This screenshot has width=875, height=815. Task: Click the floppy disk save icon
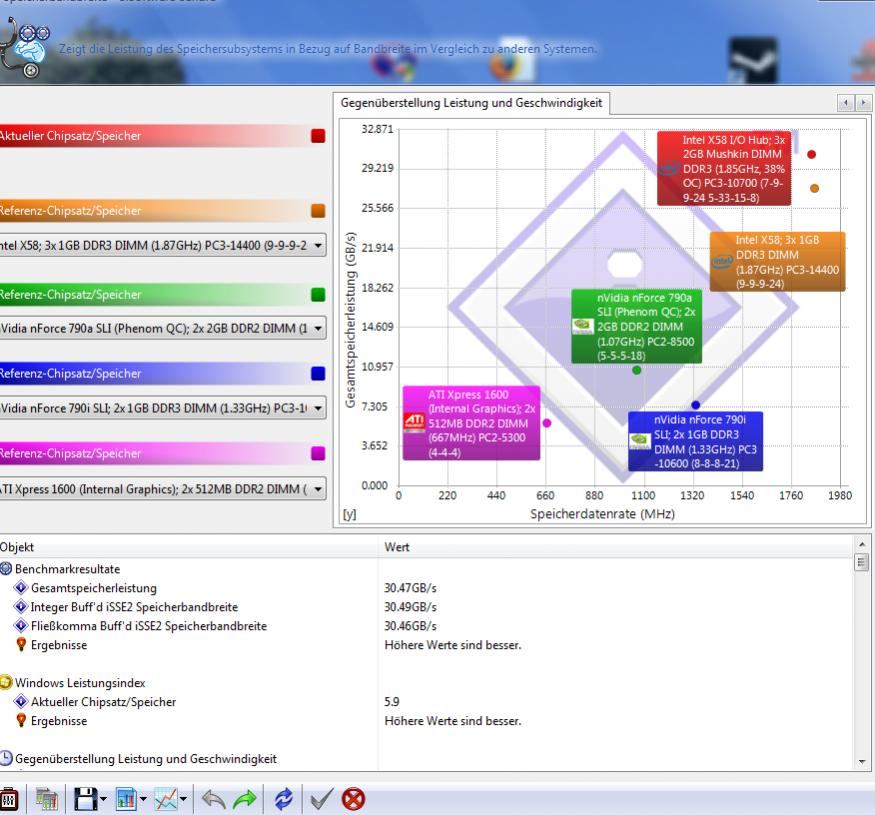point(86,799)
